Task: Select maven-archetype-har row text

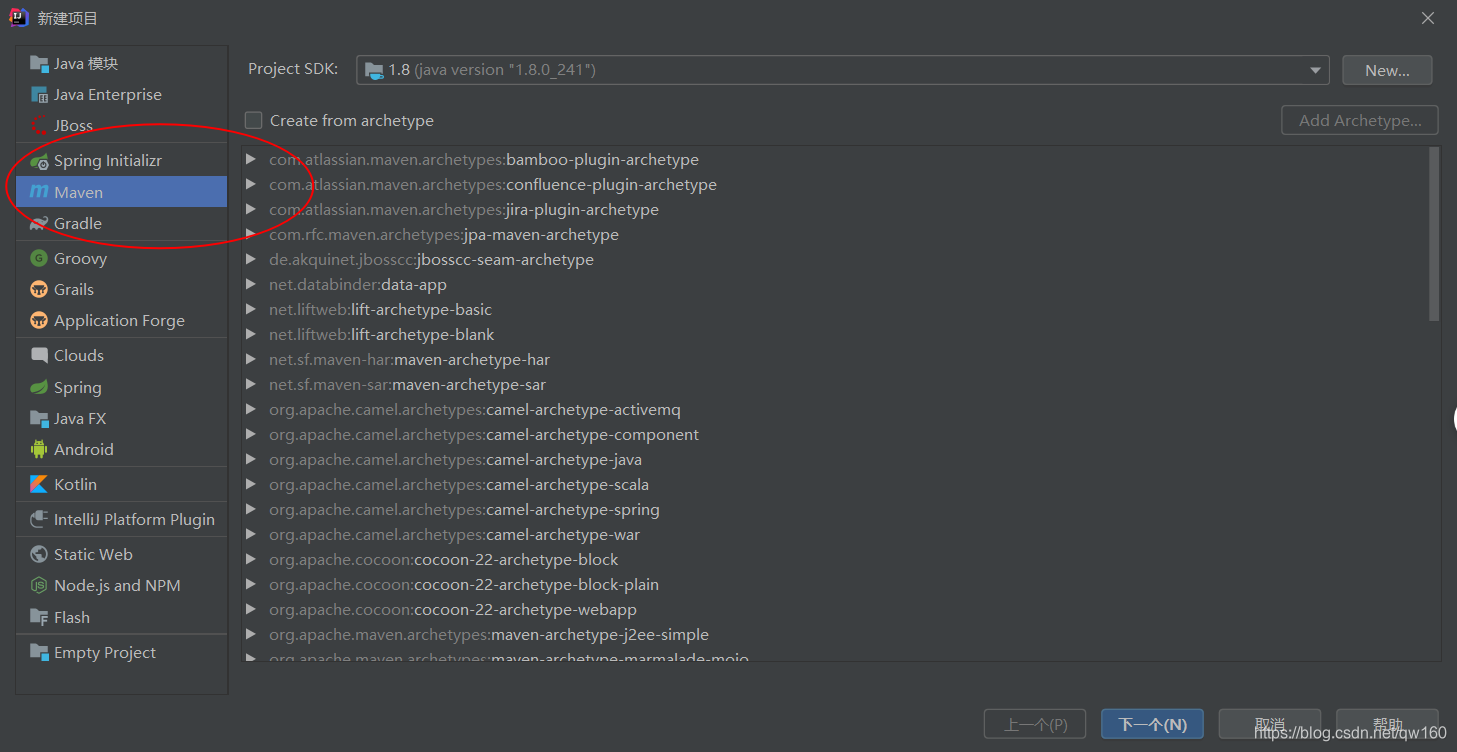Action: [x=409, y=360]
